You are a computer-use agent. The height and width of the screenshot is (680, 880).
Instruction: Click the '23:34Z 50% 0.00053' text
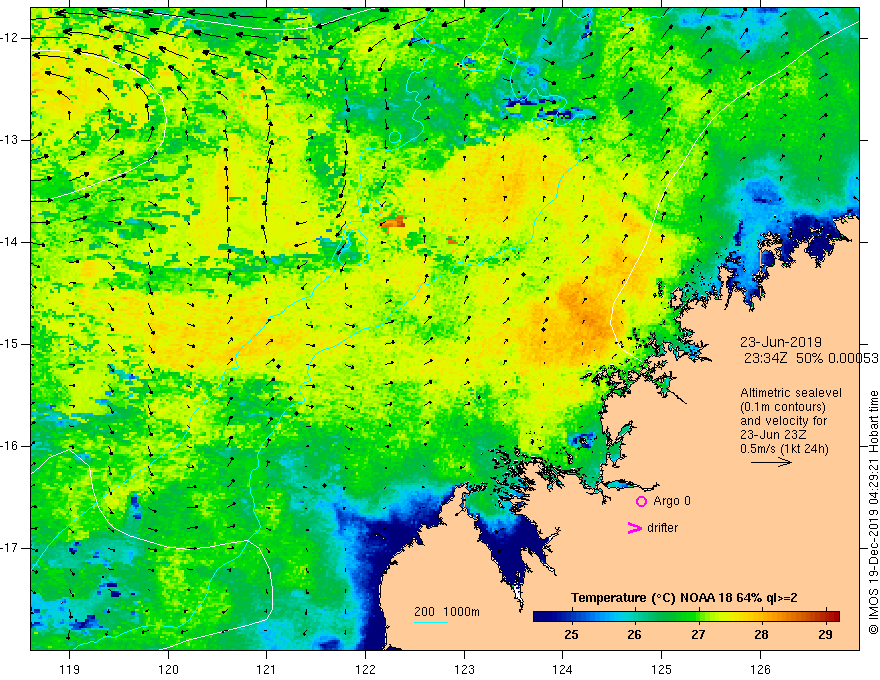coord(811,359)
